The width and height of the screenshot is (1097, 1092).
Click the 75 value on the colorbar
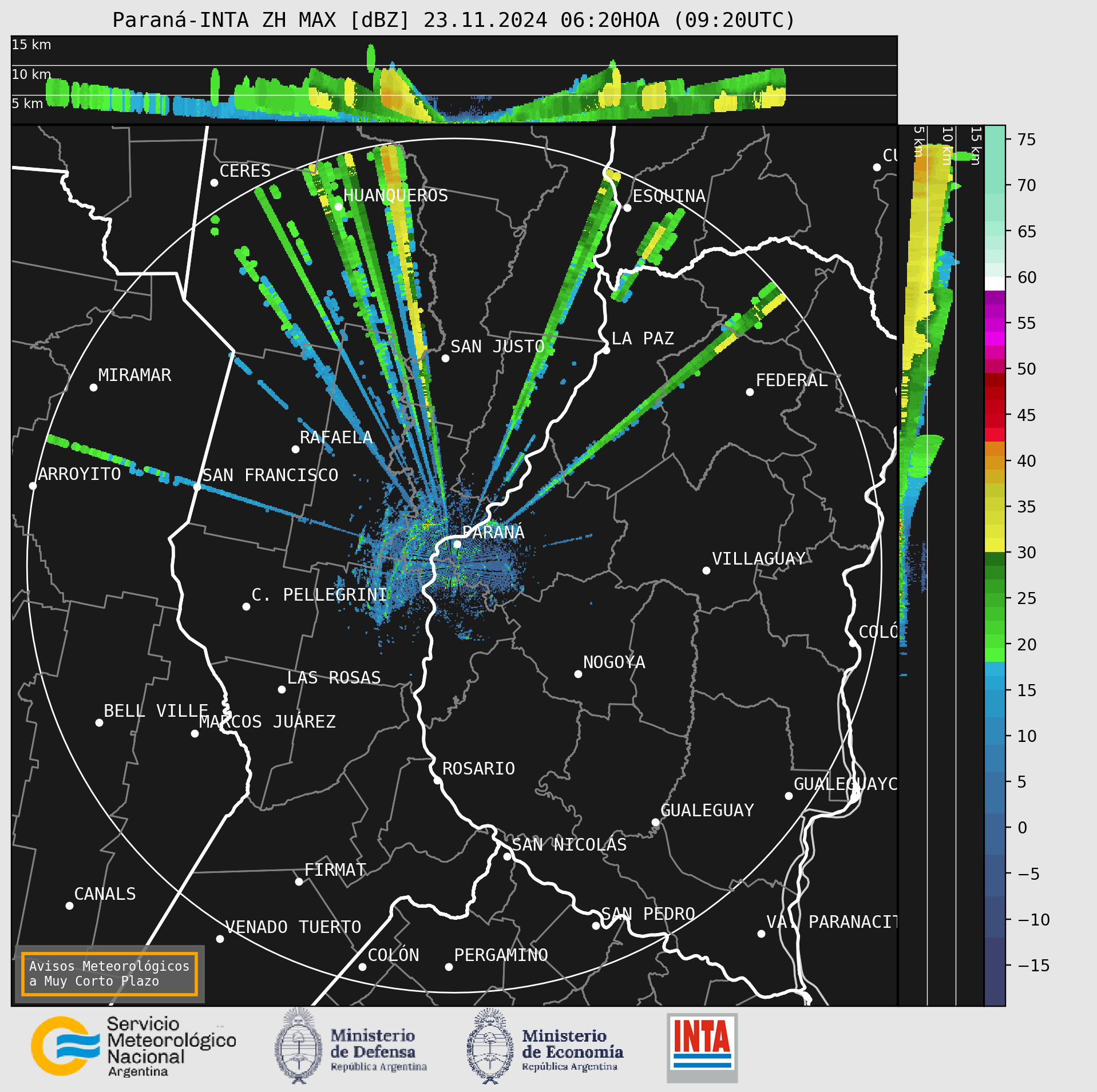click(1027, 139)
